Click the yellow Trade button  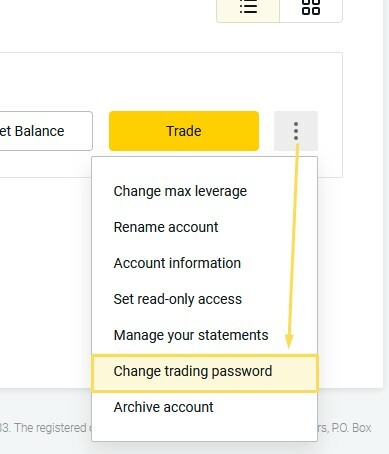(x=184, y=131)
